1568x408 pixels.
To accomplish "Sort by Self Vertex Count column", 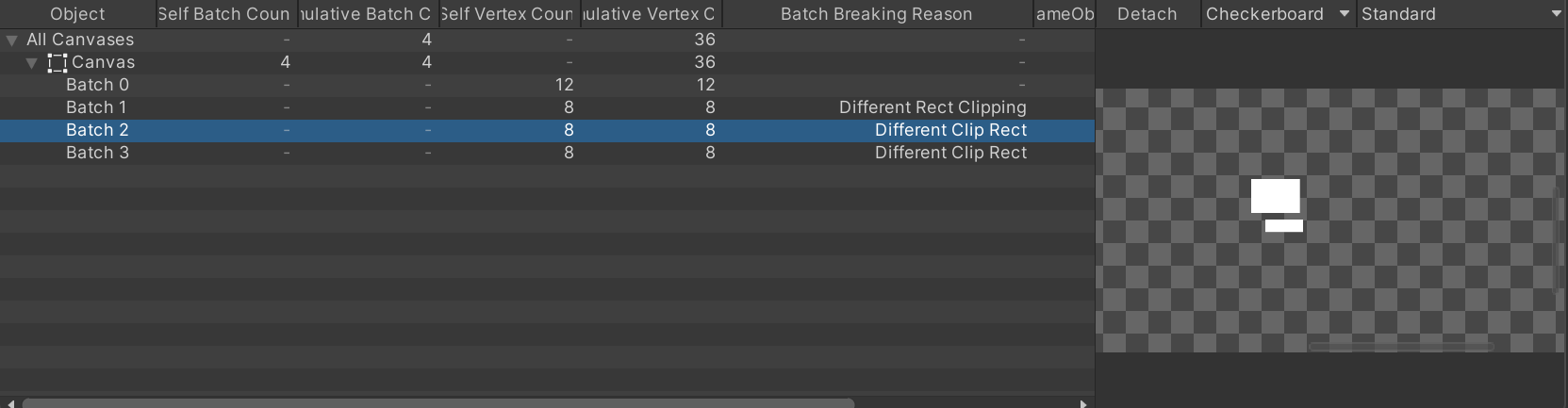I will coord(509,14).
